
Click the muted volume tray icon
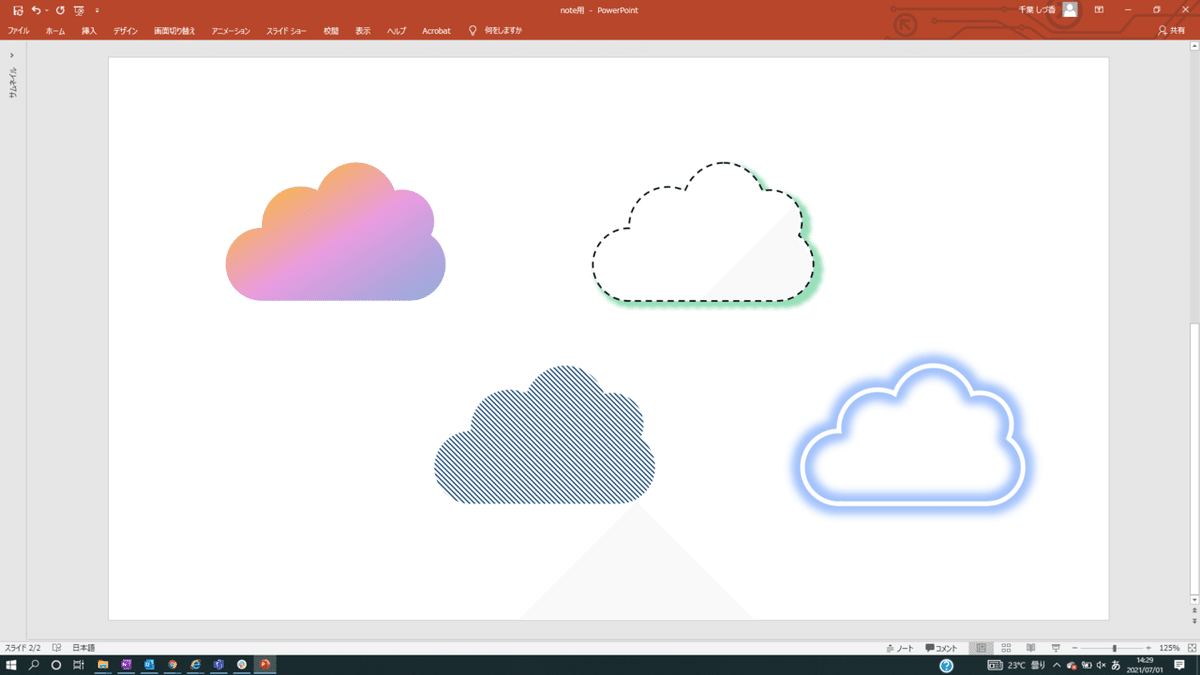pos(1100,665)
